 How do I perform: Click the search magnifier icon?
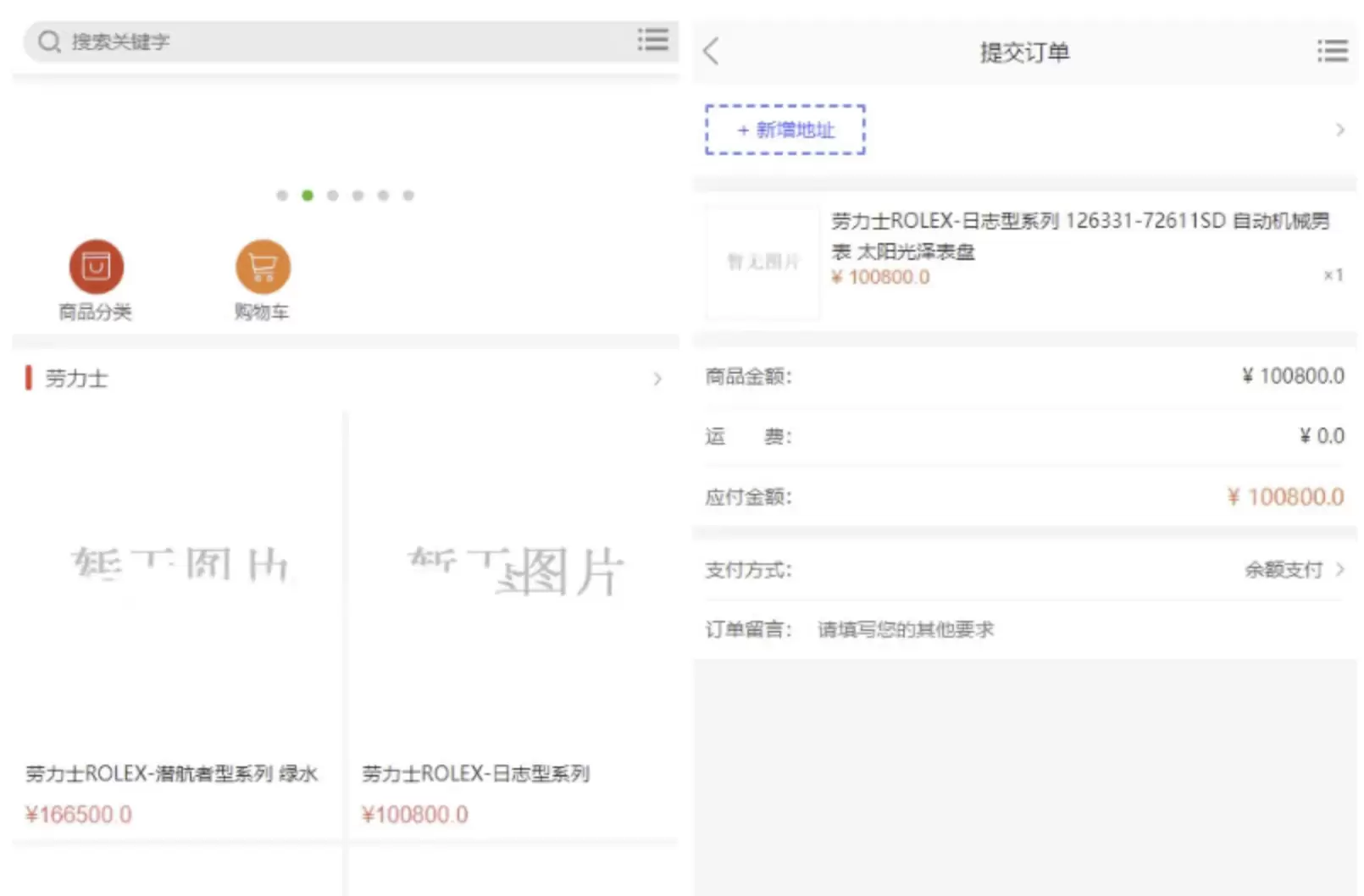click(x=50, y=41)
